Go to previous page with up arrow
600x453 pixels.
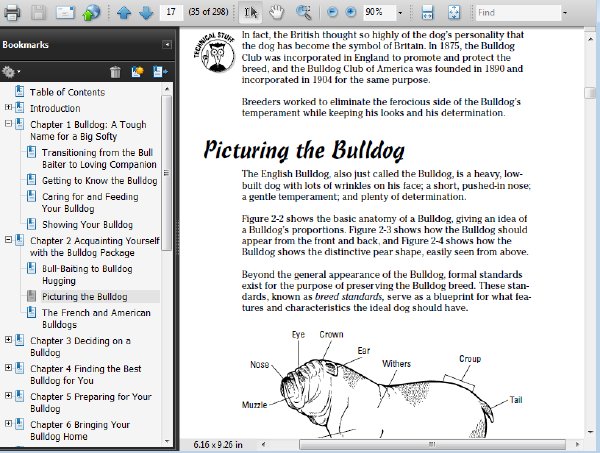tap(124, 13)
